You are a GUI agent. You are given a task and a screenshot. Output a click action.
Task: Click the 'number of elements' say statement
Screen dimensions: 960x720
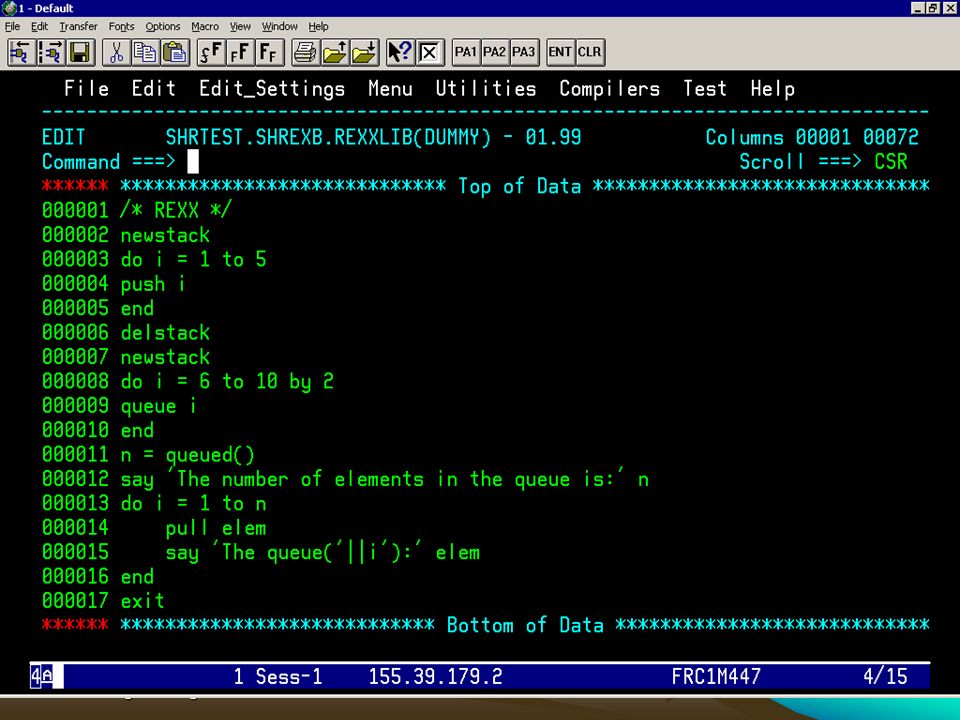tap(384, 479)
